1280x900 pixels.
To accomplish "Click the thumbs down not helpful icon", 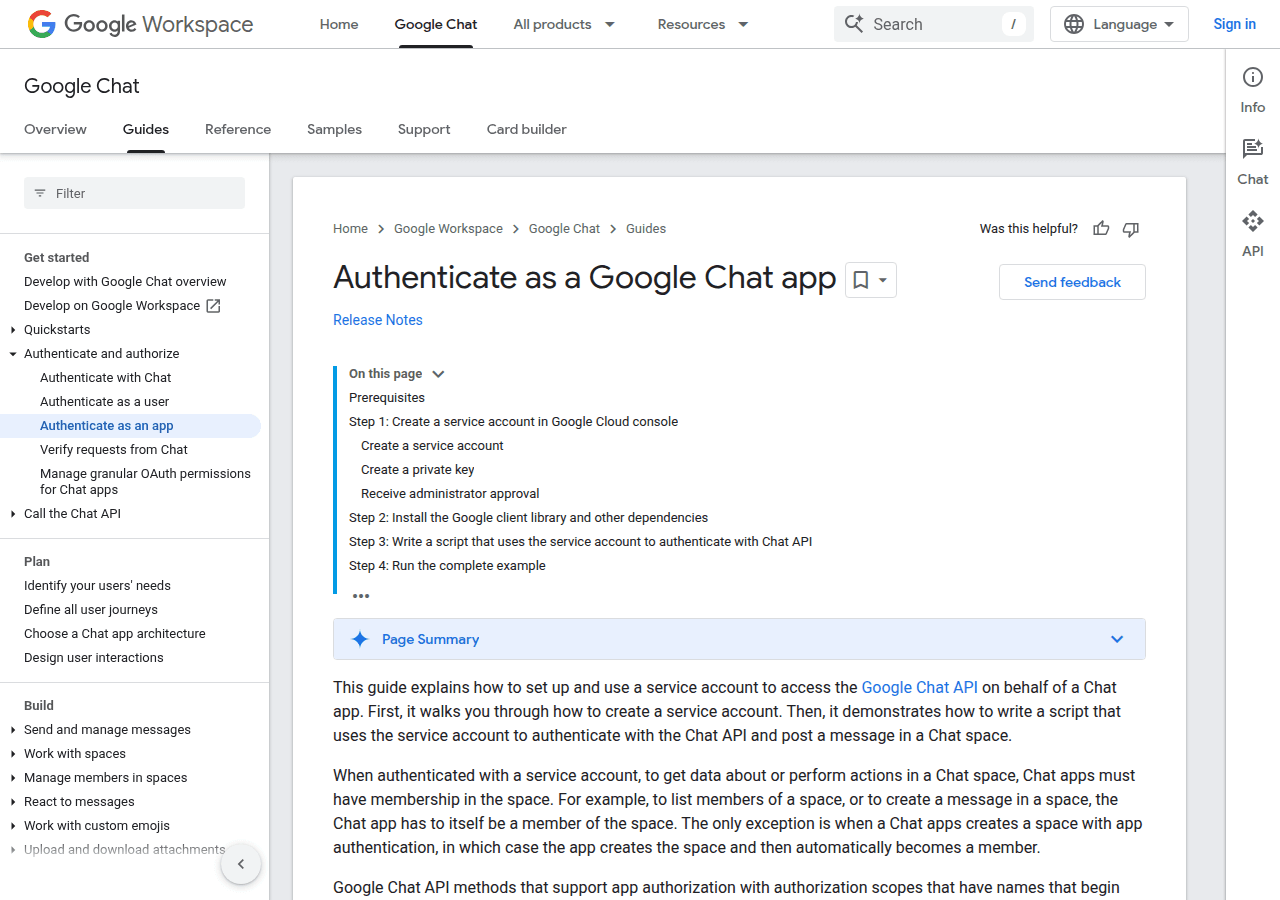I will click(x=1131, y=229).
